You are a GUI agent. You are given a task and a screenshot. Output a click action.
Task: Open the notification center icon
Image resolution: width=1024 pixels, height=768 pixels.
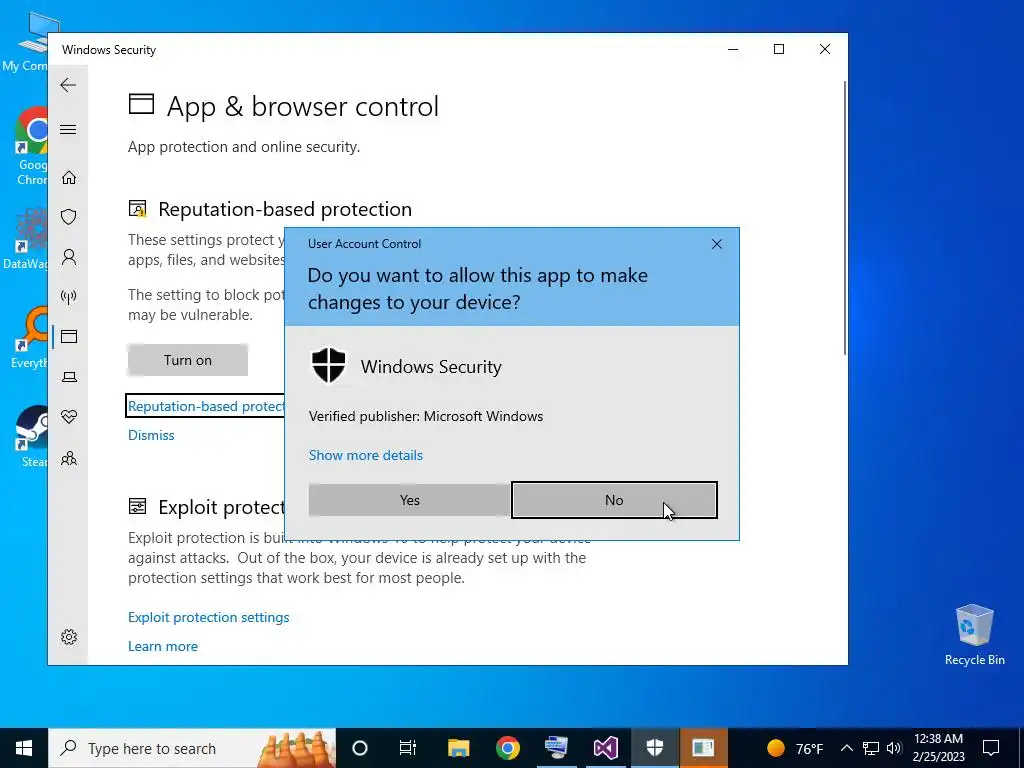991,748
